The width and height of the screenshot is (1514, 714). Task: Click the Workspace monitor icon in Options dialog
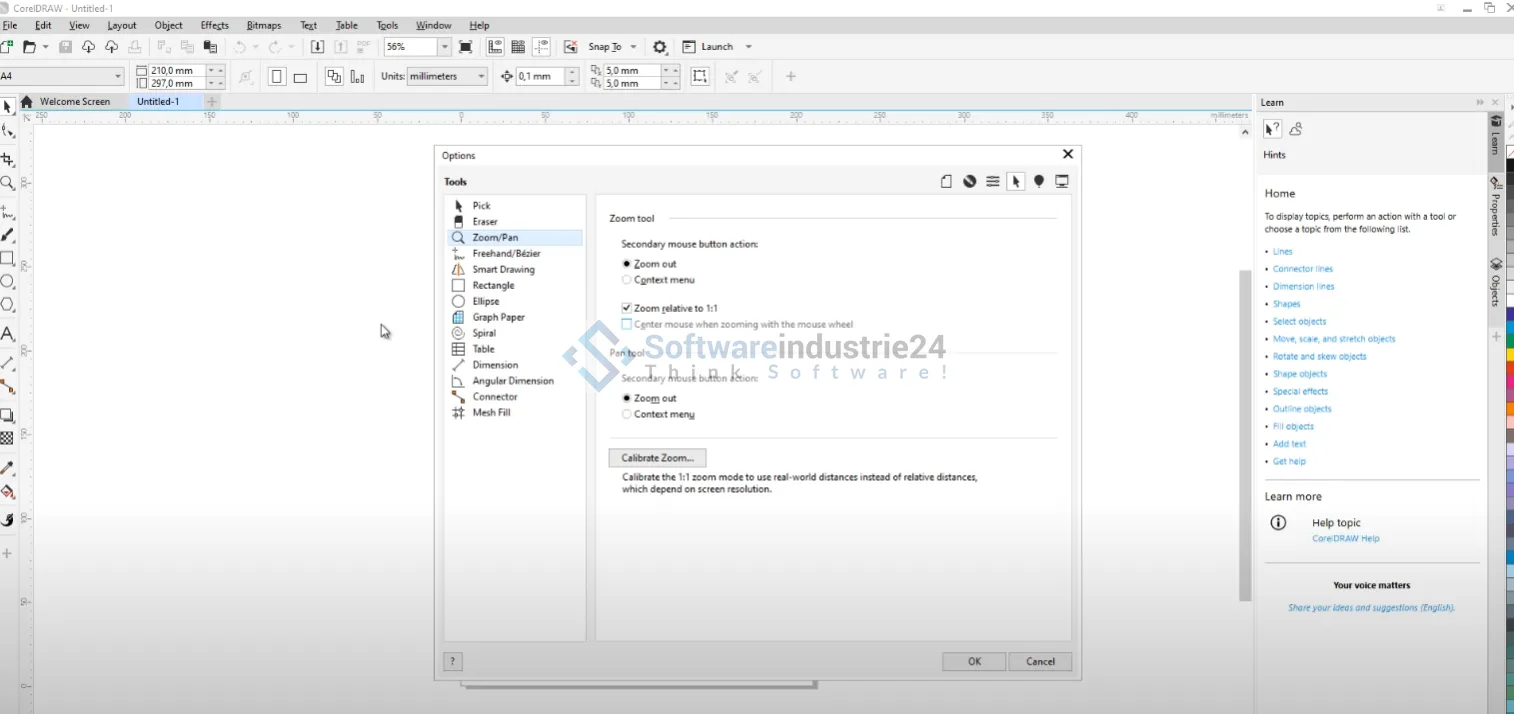(1062, 181)
